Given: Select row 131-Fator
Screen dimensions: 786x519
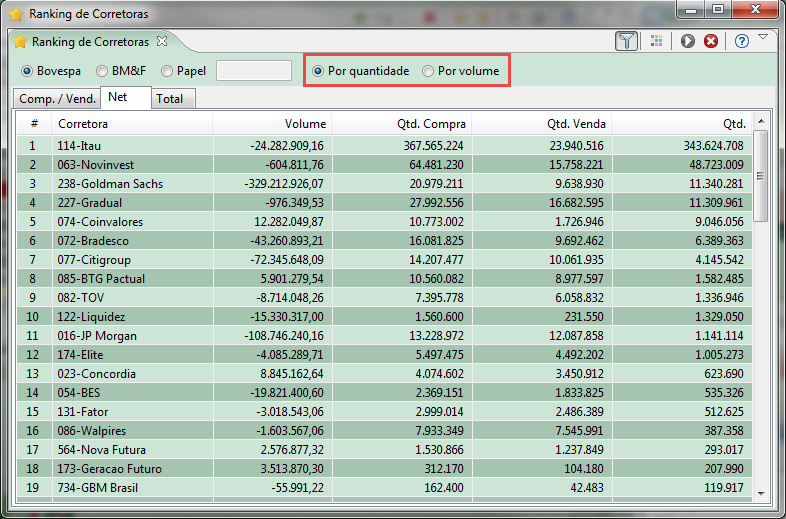Looking at the screenshot, I should pyautogui.click(x=384, y=412).
